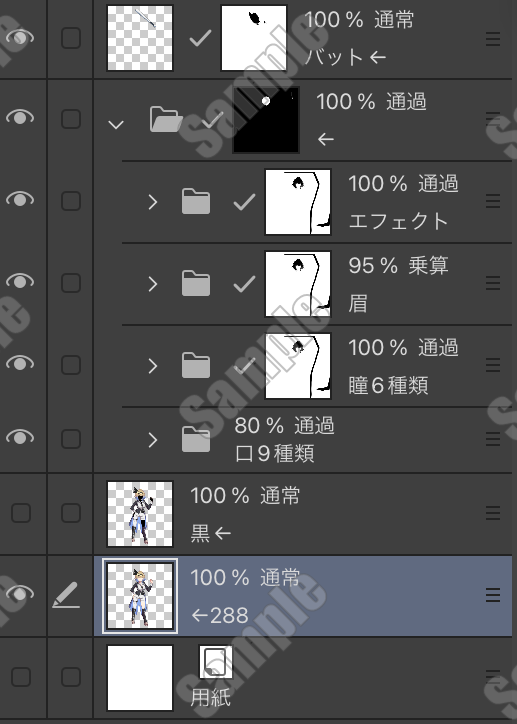Expand the 口9種類 folder arrow
The image size is (517, 724).
[153, 440]
